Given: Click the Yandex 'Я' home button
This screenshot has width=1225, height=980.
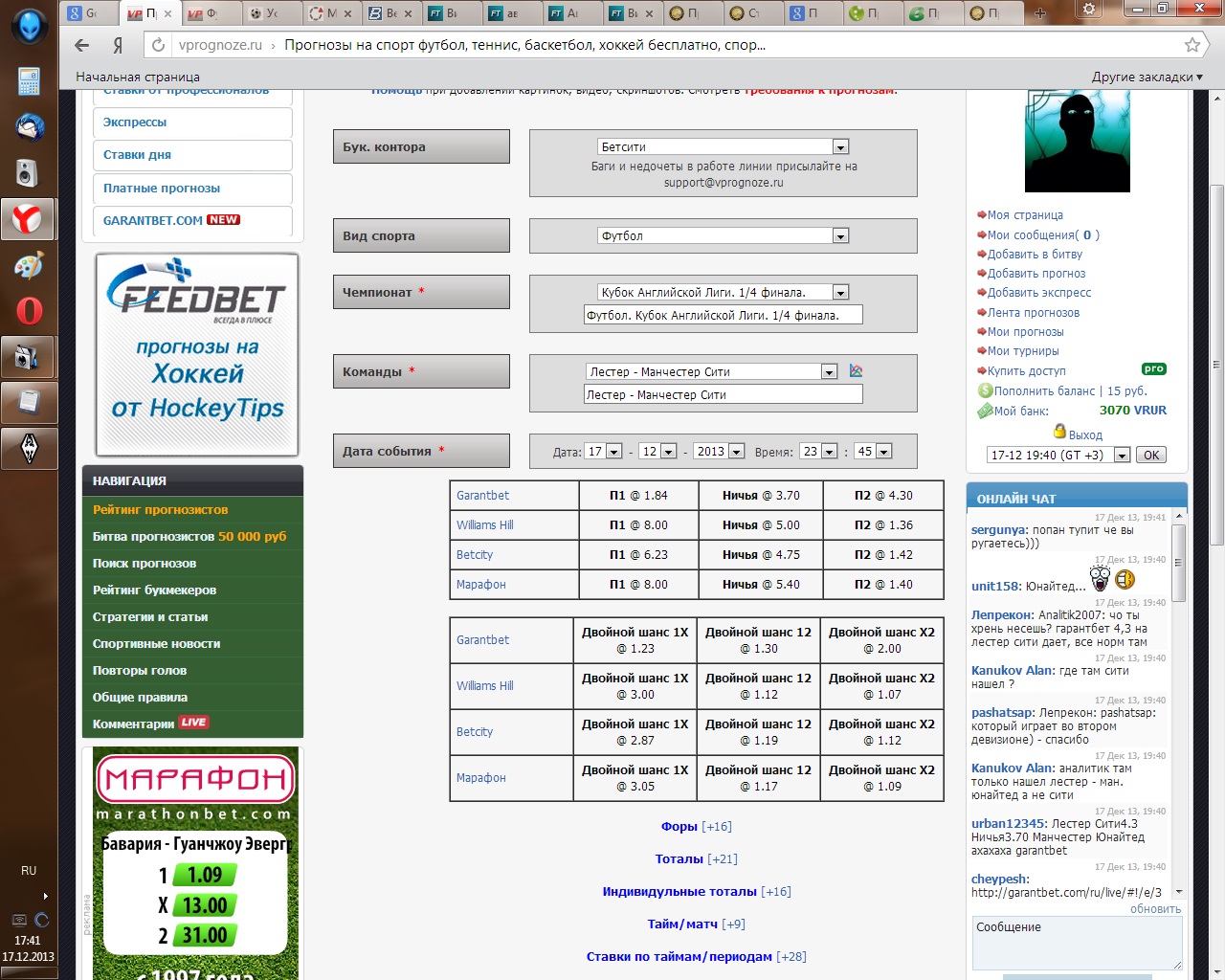Looking at the screenshot, I should [118, 45].
